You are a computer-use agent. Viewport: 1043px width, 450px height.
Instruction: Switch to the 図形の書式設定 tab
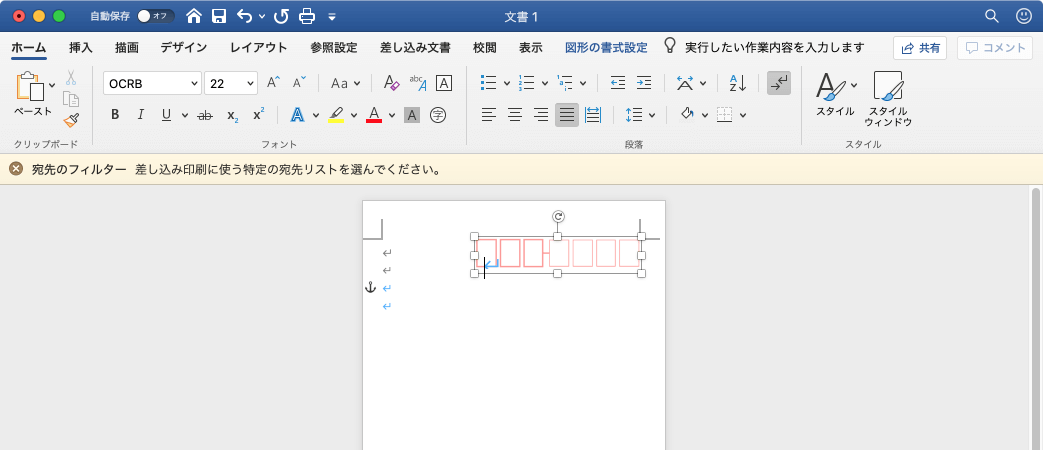click(x=606, y=47)
